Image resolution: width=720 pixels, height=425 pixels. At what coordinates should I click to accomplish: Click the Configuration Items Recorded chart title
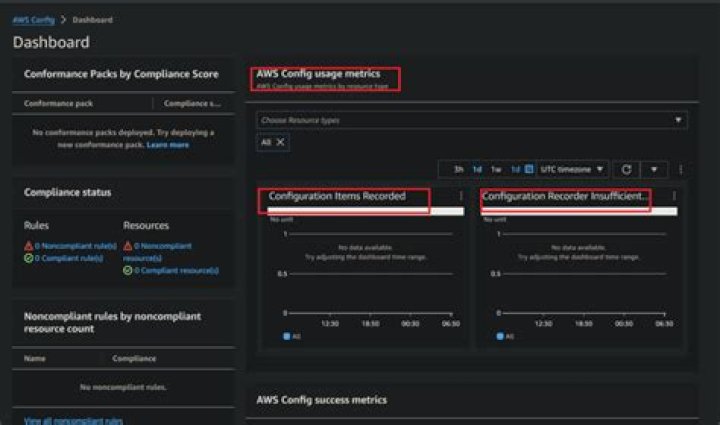[x=337, y=196]
